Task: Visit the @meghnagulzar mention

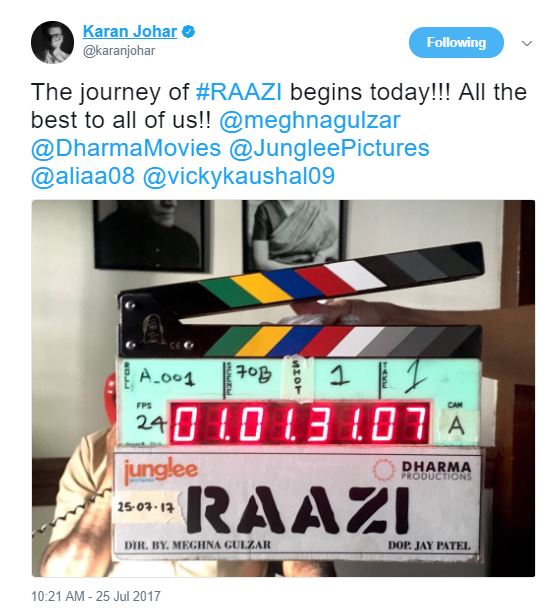Action: click(x=310, y=120)
